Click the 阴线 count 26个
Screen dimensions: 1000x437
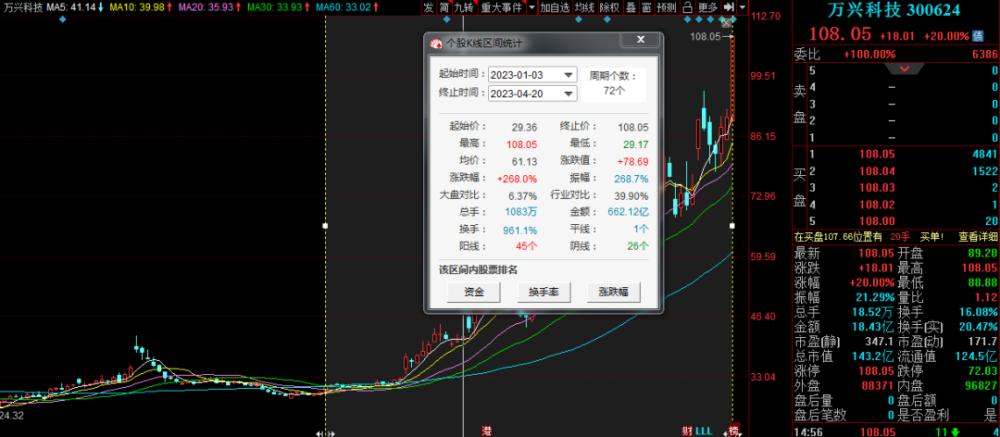[x=636, y=246]
